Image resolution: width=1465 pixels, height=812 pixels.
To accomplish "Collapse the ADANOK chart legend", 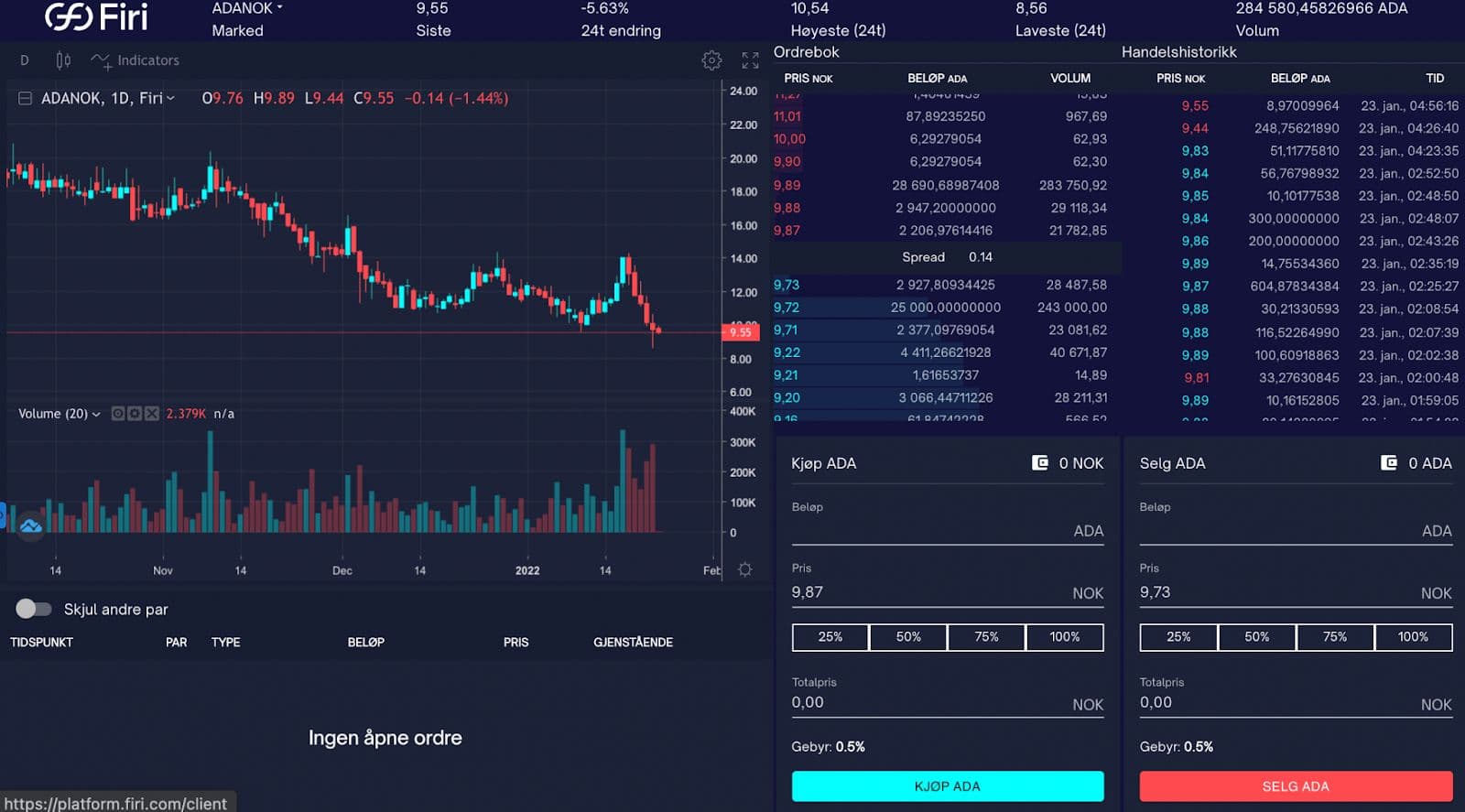I will point(25,98).
